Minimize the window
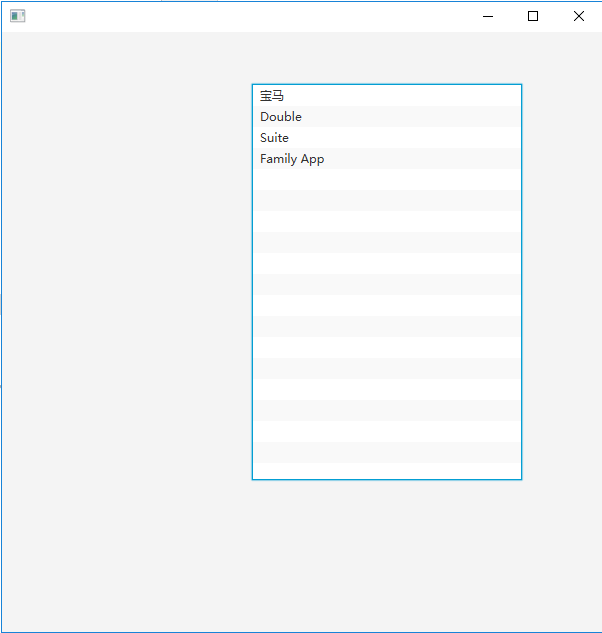Screen dimensions: 602x633 (488, 17)
